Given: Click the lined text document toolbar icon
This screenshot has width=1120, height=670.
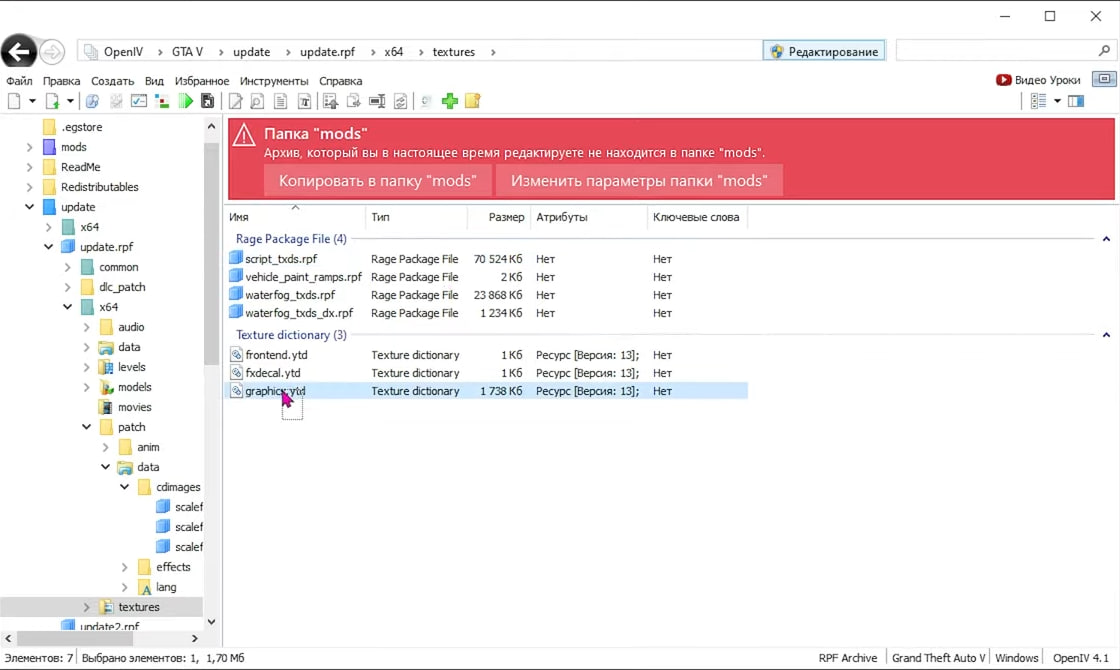Looking at the screenshot, I should [281, 101].
